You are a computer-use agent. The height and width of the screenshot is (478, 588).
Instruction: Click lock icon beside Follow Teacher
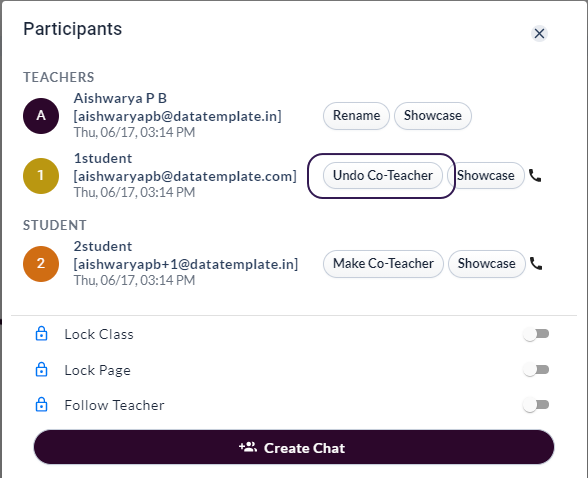(41, 405)
